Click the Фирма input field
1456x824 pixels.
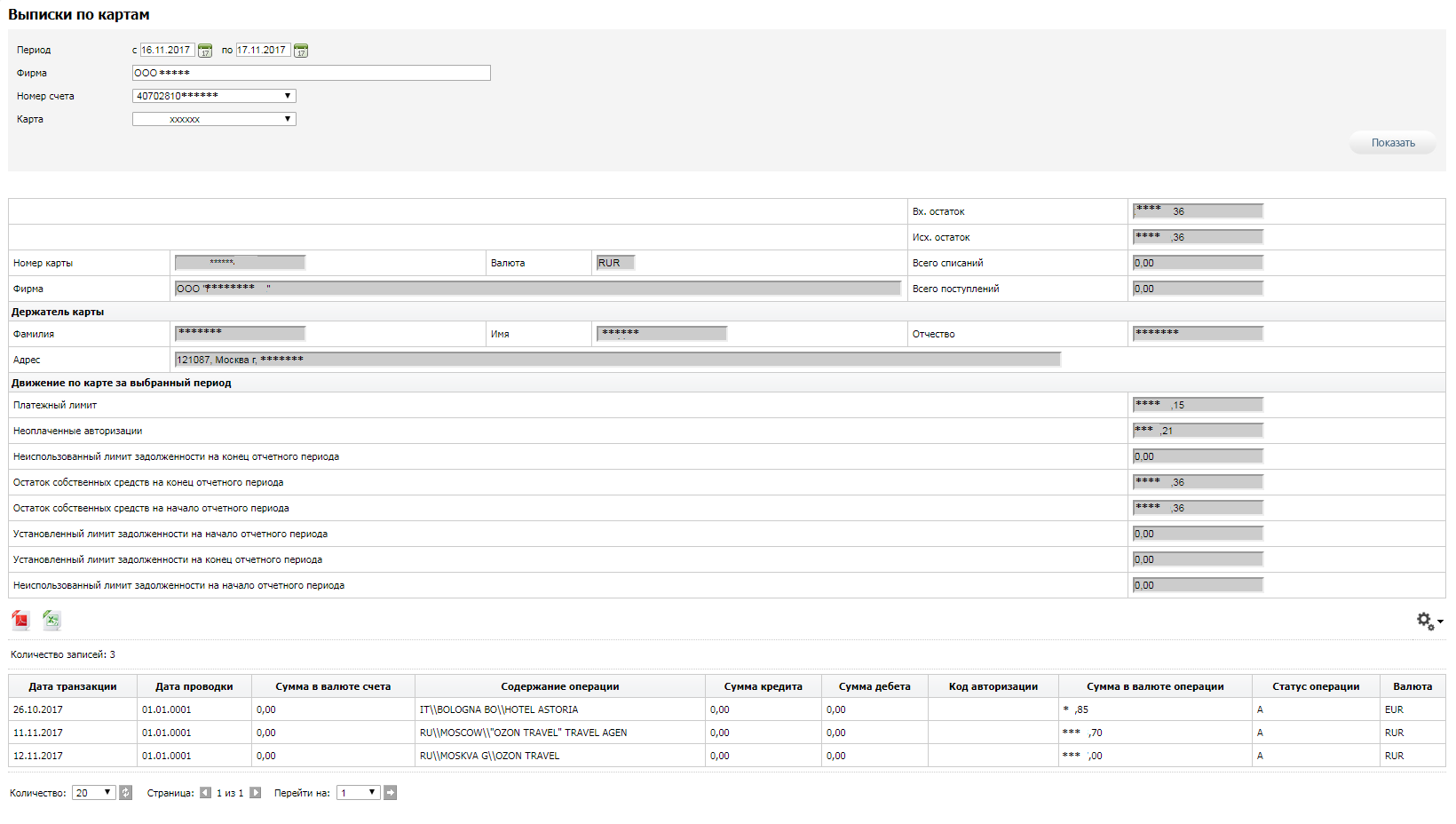[x=311, y=73]
